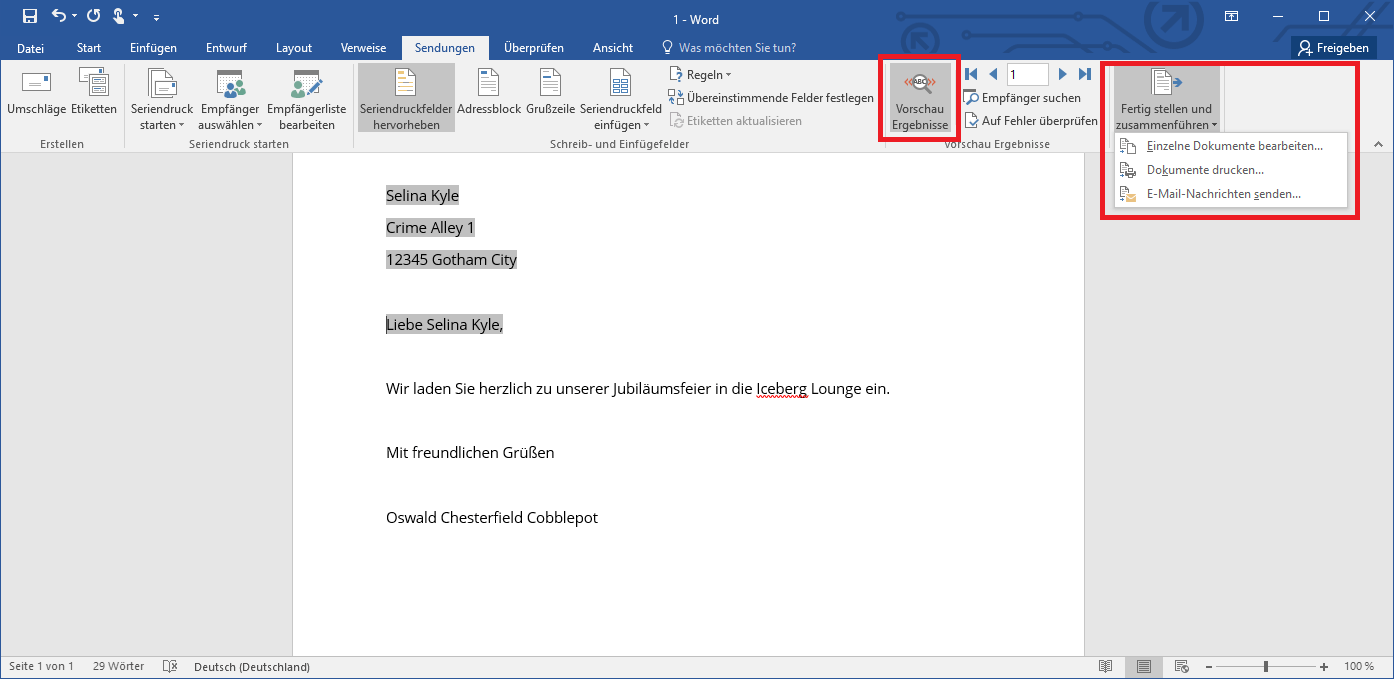Image resolution: width=1394 pixels, height=679 pixels.
Task: Switch to read mode view icon
Action: click(1105, 667)
